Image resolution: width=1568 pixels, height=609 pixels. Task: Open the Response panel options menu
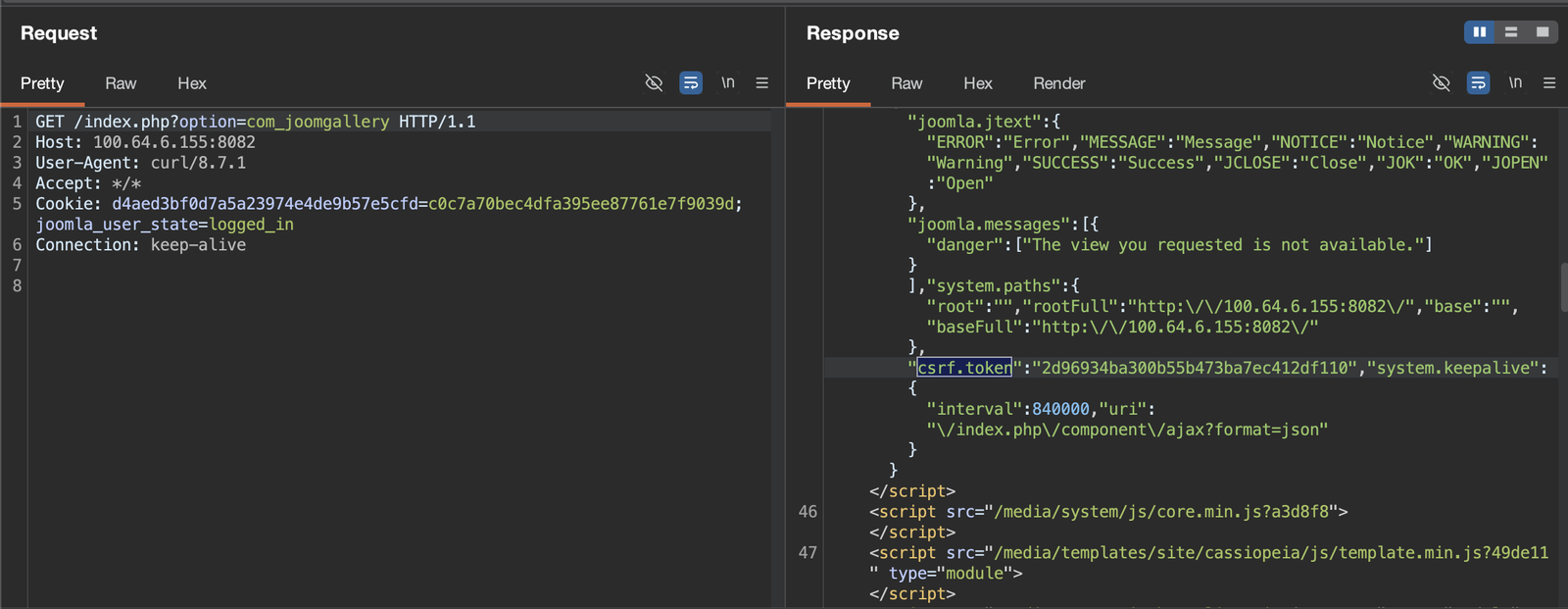[1549, 83]
